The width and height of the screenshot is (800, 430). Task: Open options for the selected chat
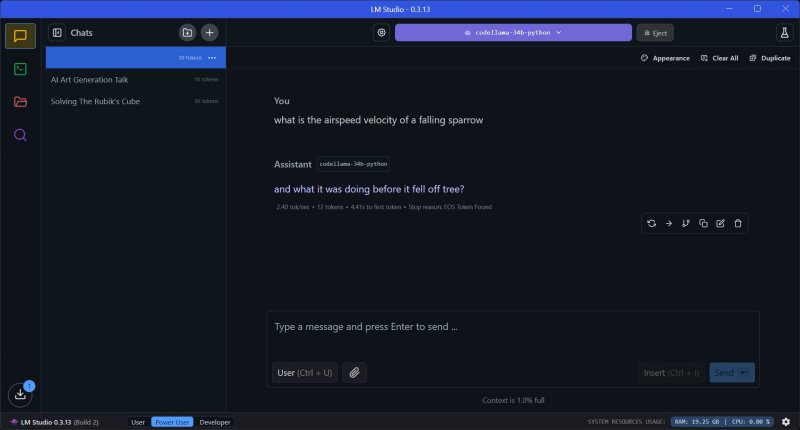point(212,58)
